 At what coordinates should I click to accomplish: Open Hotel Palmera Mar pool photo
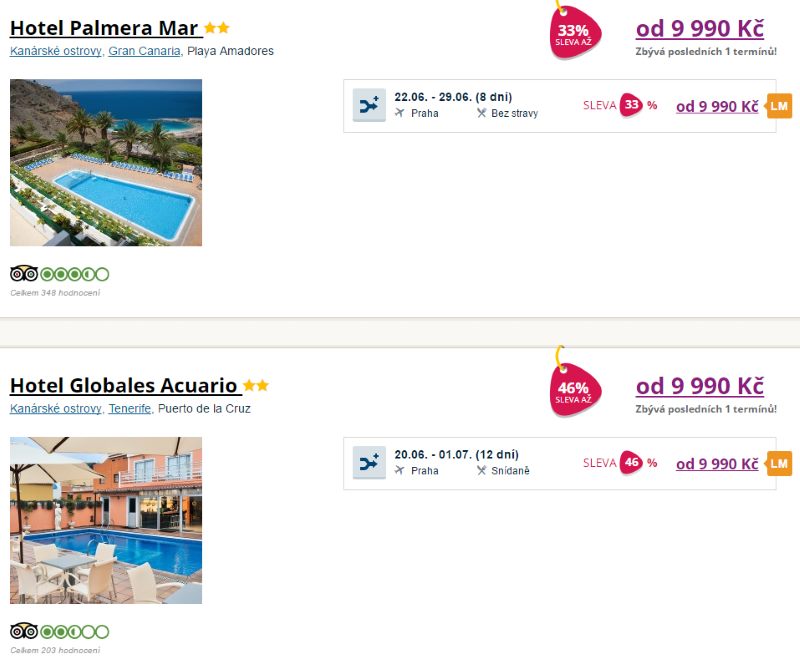[106, 162]
